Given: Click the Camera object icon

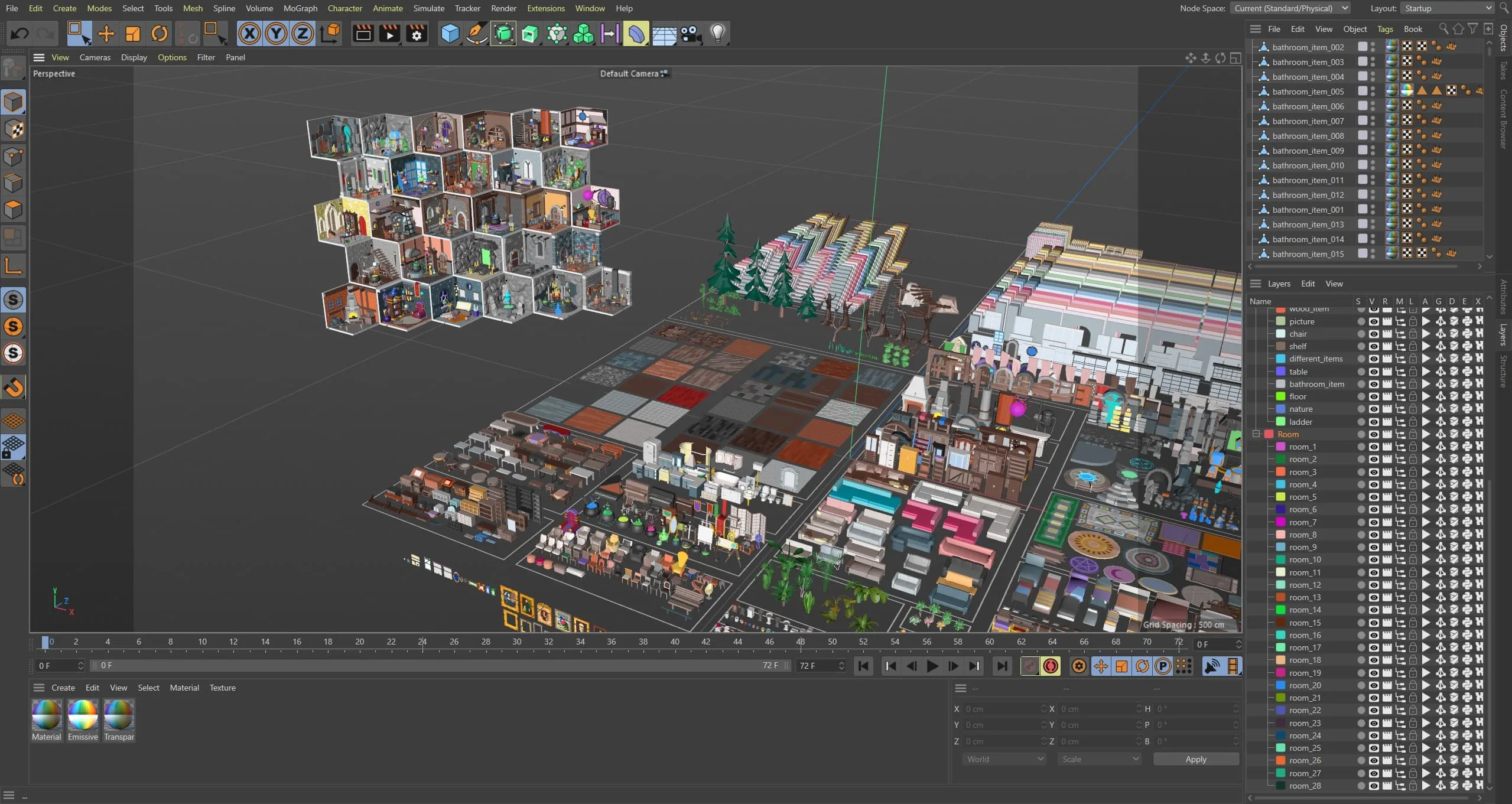Looking at the screenshot, I should [691, 34].
